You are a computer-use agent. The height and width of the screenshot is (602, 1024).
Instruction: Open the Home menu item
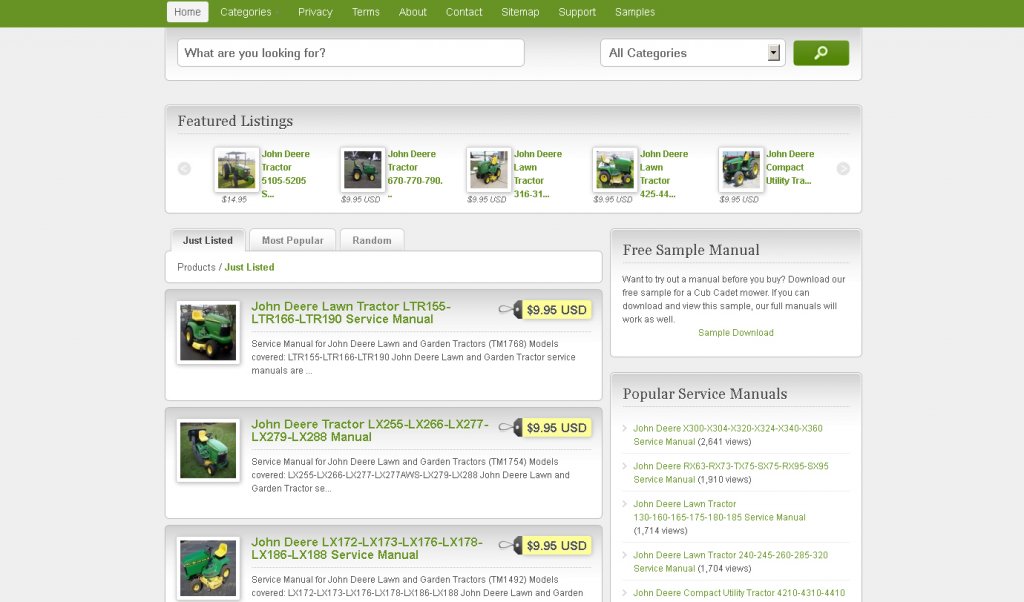(187, 12)
